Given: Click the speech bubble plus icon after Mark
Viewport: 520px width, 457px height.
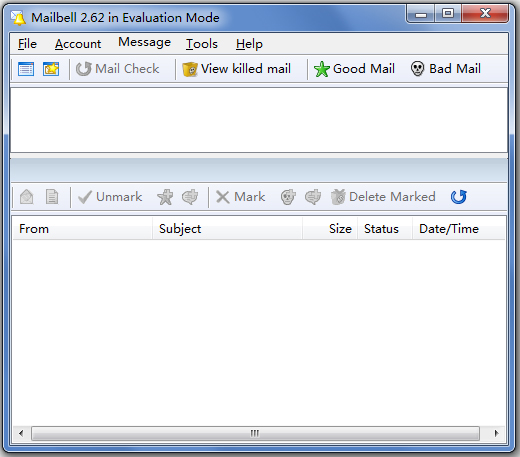Looking at the screenshot, I should (313, 197).
